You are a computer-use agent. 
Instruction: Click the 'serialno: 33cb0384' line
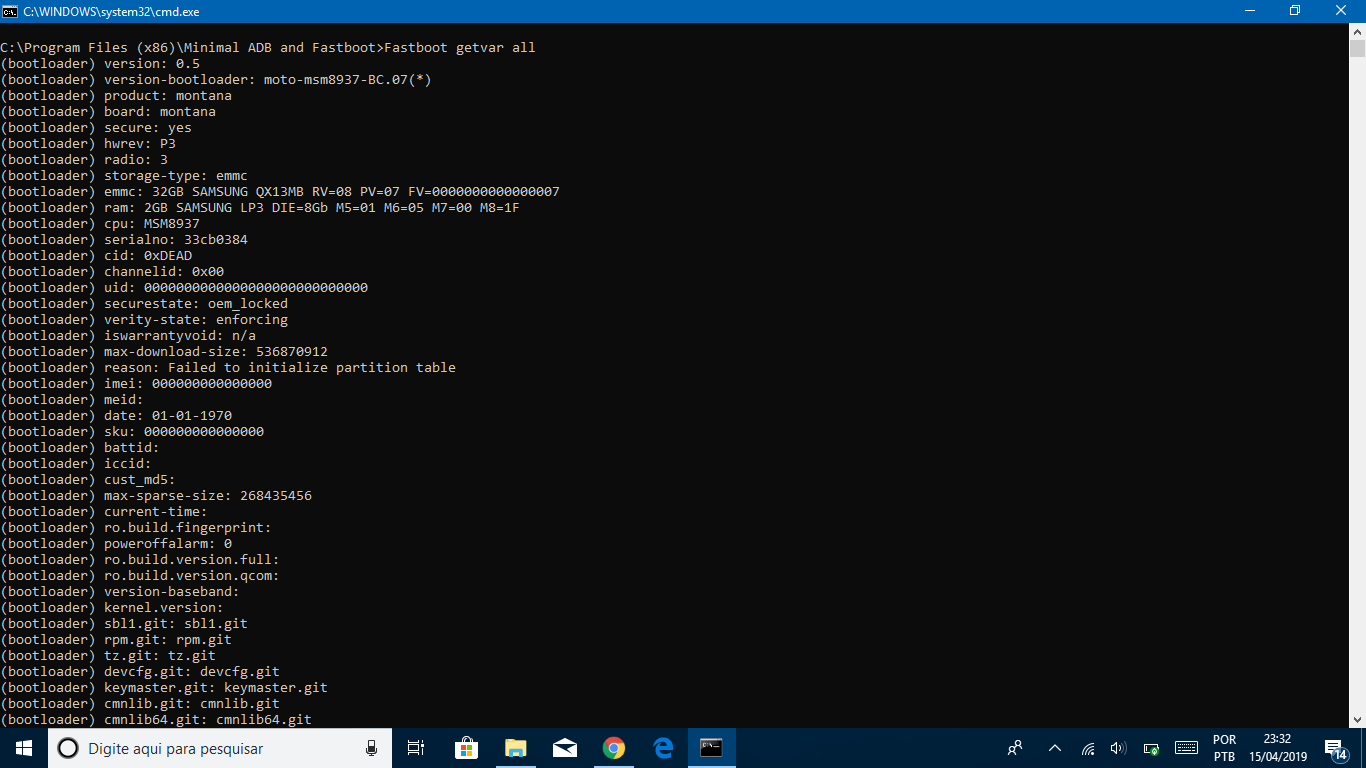pos(124,240)
